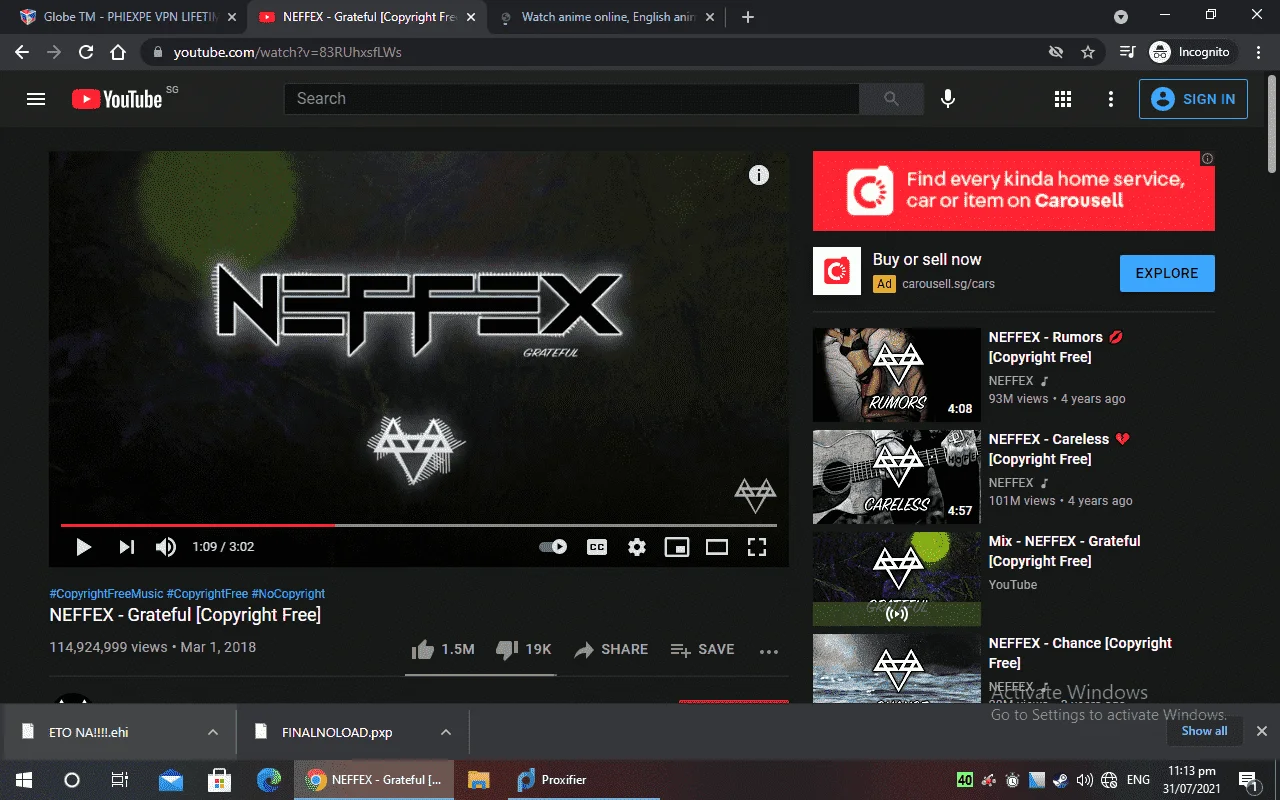1280x800 pixels.
Task: Close the Watch anime online tab
Action: [709, 17]
